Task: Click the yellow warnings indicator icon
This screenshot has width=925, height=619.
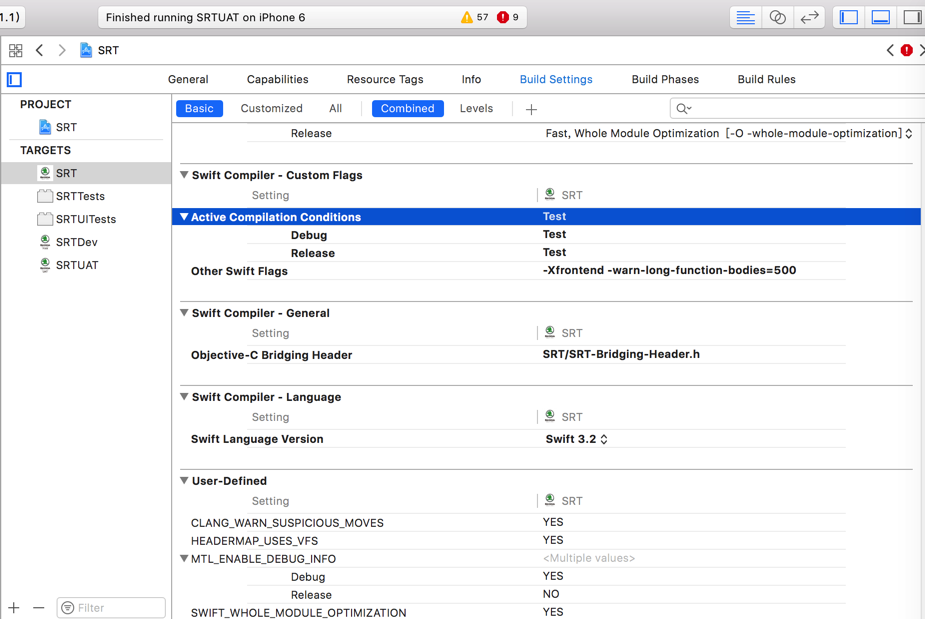Action: click(467, 17)
